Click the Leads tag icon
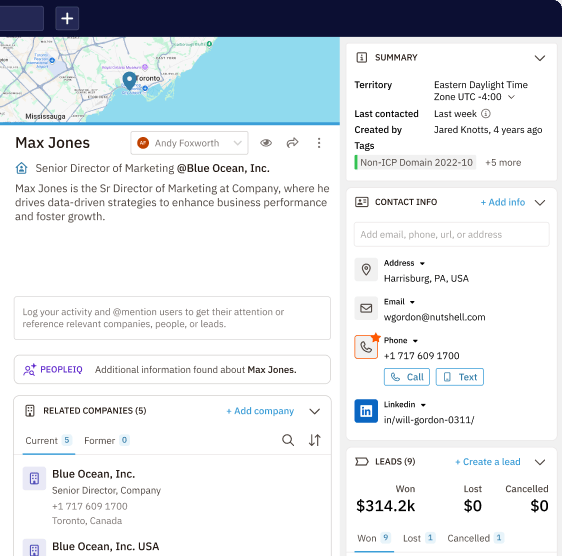The height and width of the screenshot is (556, 562). click(x=362, y=461)
